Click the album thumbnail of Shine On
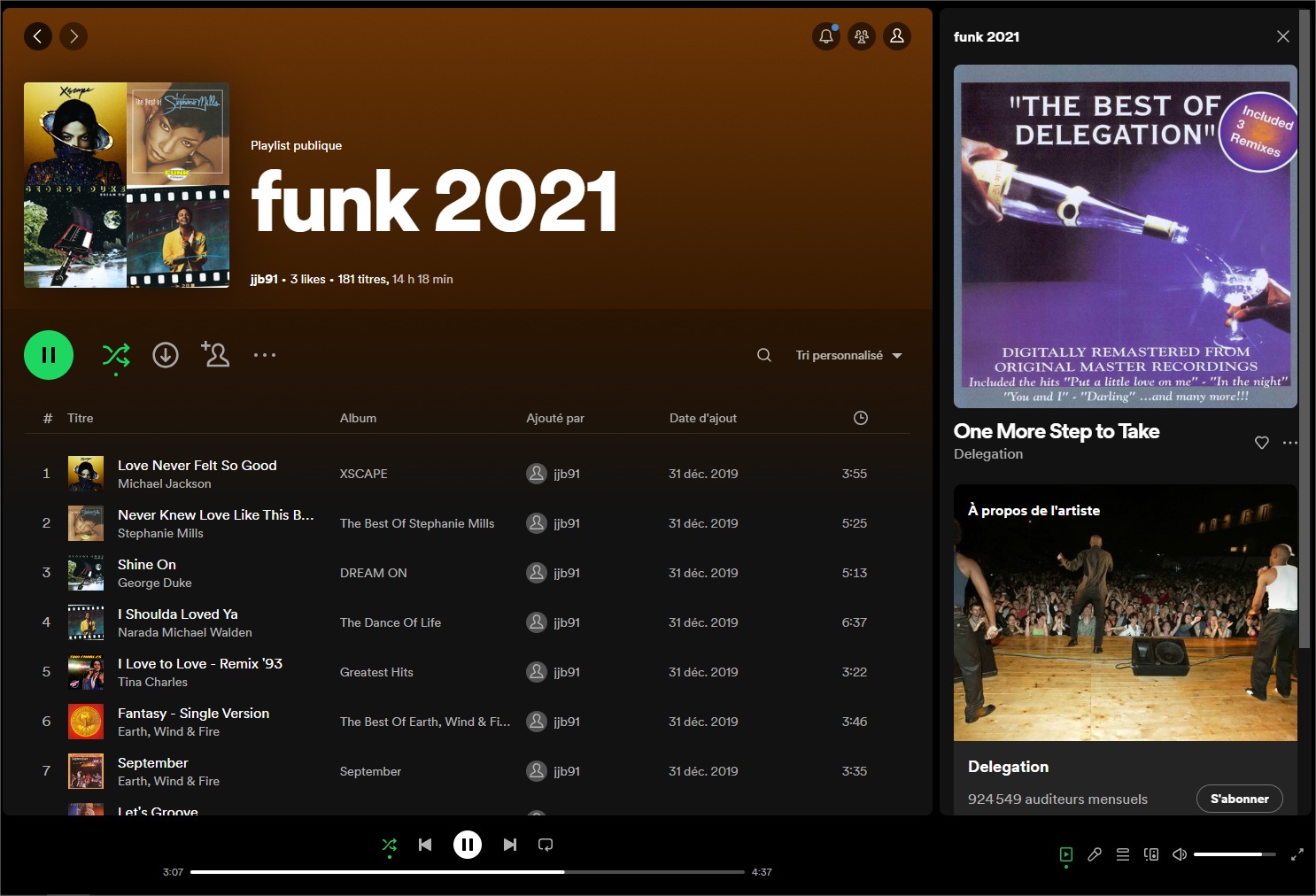Screen dimensions: 1316x896 tap(86, 573)
